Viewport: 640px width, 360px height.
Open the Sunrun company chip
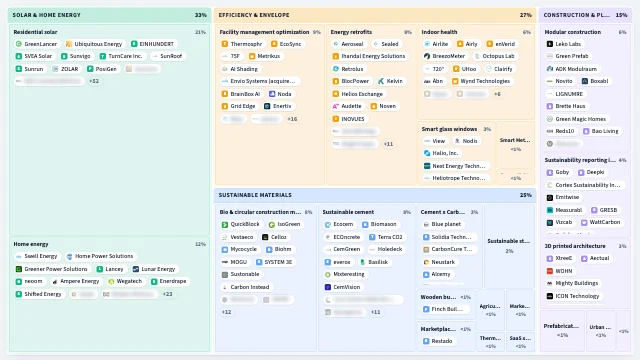[29, 69]
